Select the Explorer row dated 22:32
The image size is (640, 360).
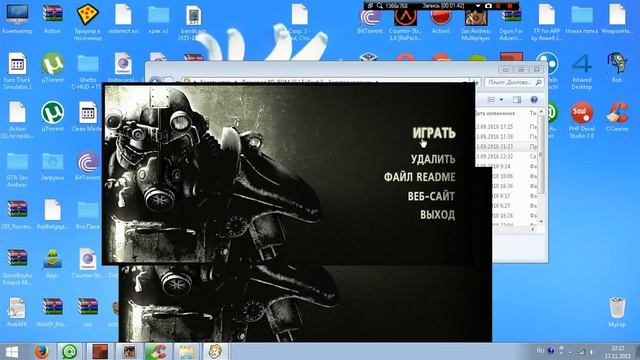coord(506,157)
